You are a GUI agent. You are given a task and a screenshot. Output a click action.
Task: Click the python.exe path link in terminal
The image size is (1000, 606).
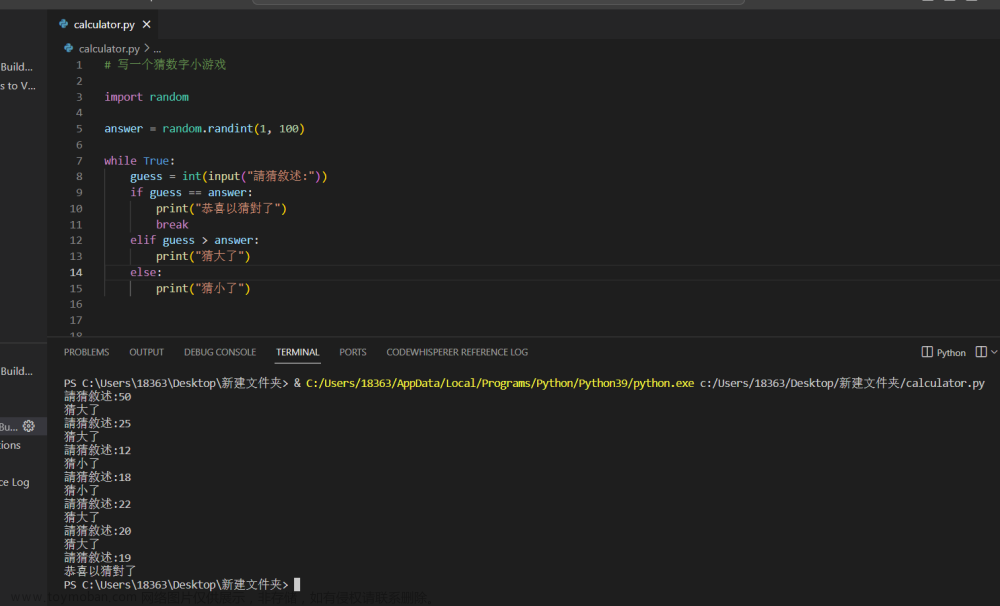tap(500, 383)
